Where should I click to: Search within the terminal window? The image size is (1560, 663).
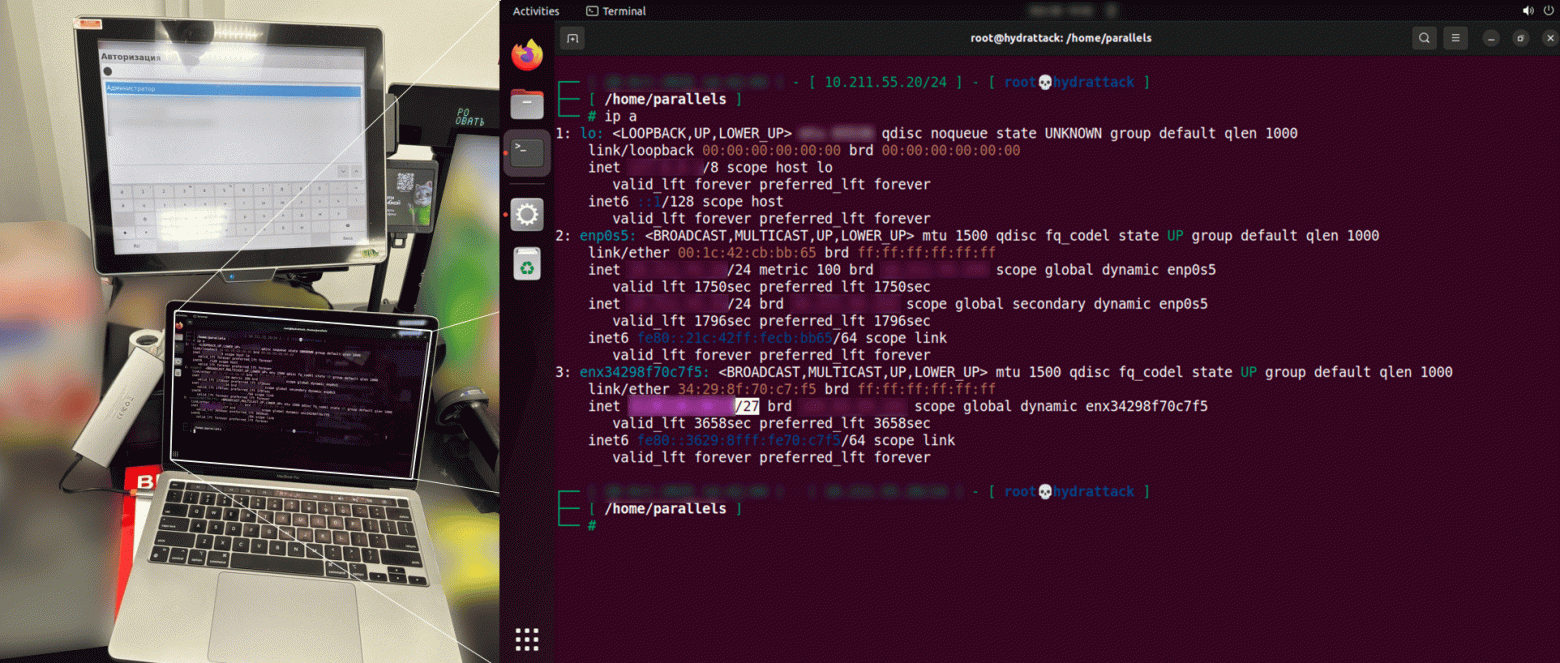coord(1424,38)
